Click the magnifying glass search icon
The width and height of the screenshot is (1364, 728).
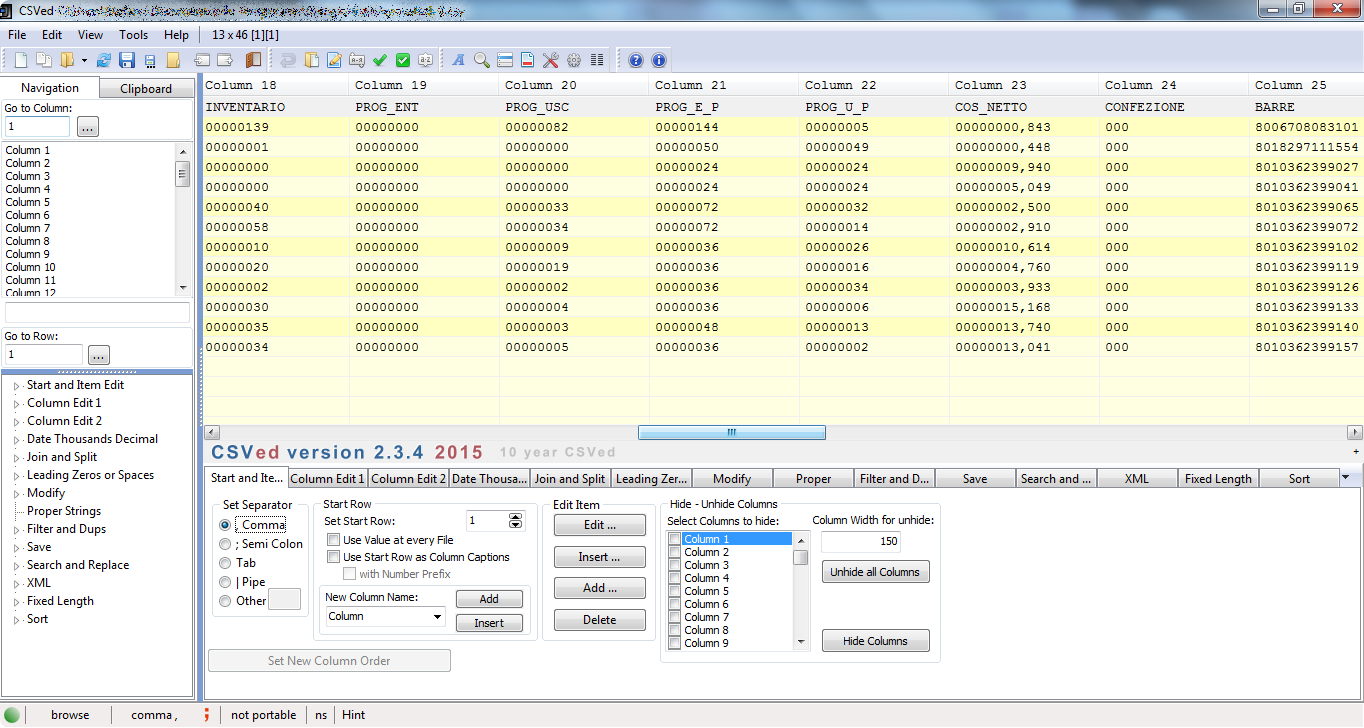482,60
